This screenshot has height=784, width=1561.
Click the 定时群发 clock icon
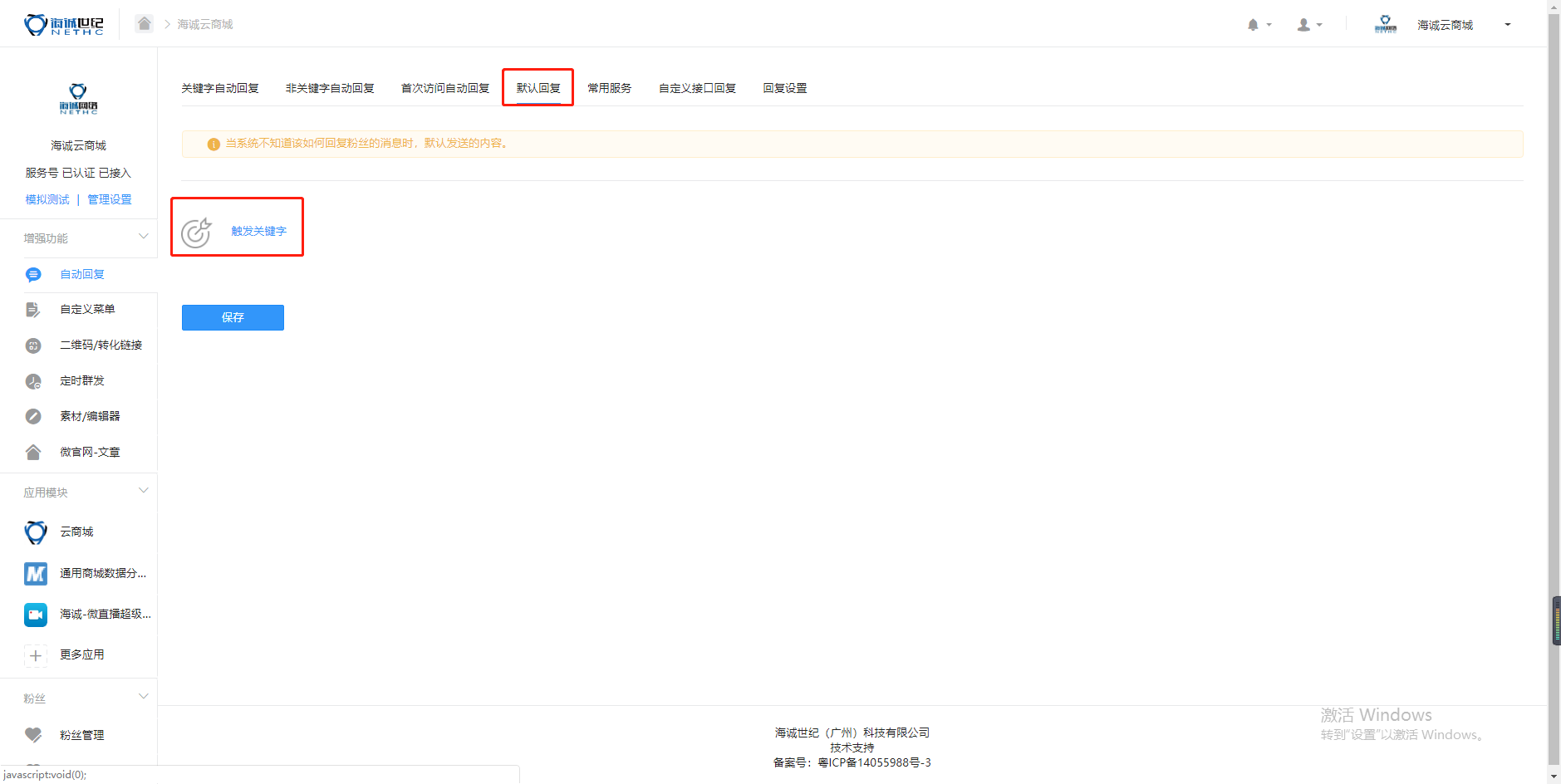click(x=33, y=381)
